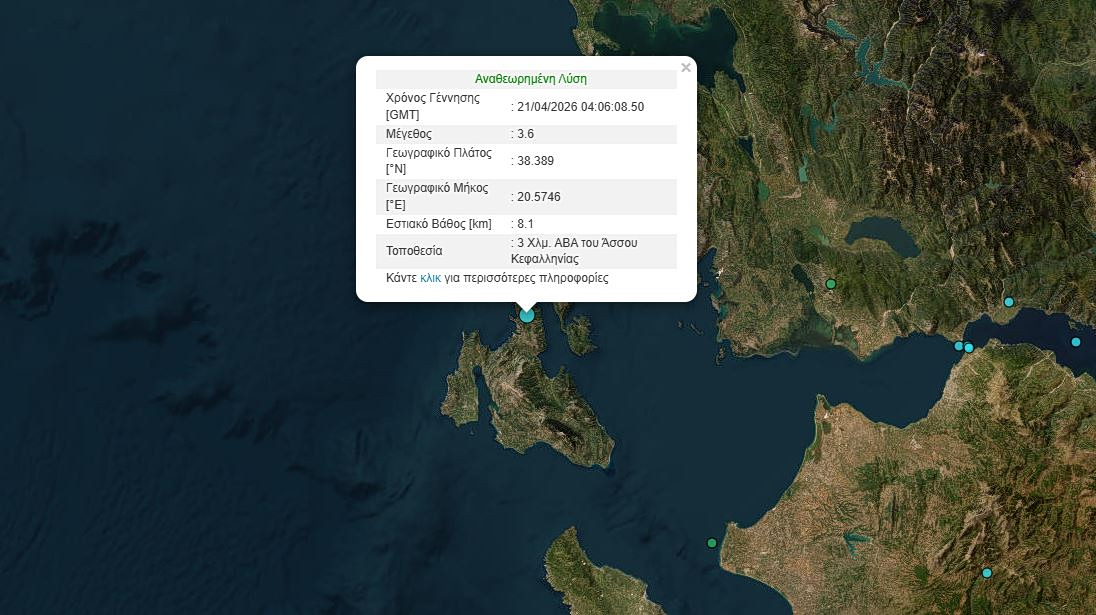Select the easternmost marker in the Corinthian Gulf
Viewport: 1096px width, 615px height.
1075,341
